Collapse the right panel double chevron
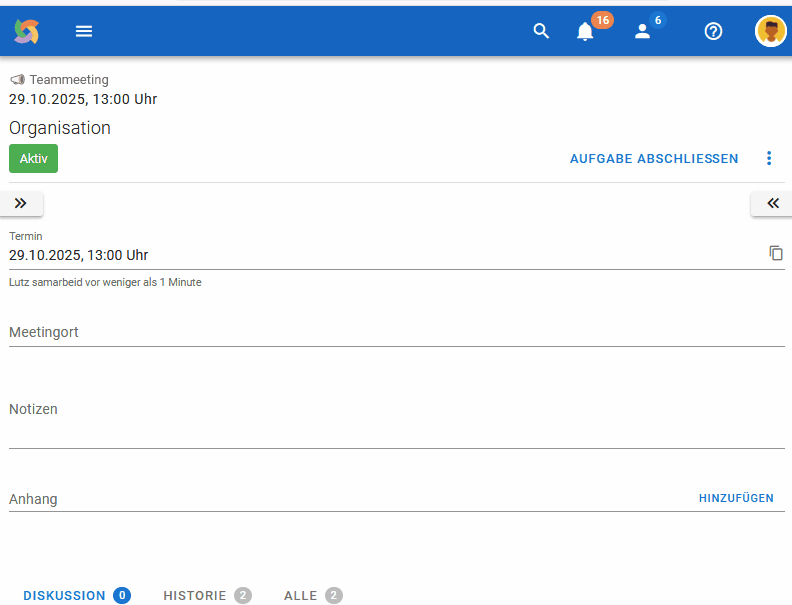 pos(772,203)
